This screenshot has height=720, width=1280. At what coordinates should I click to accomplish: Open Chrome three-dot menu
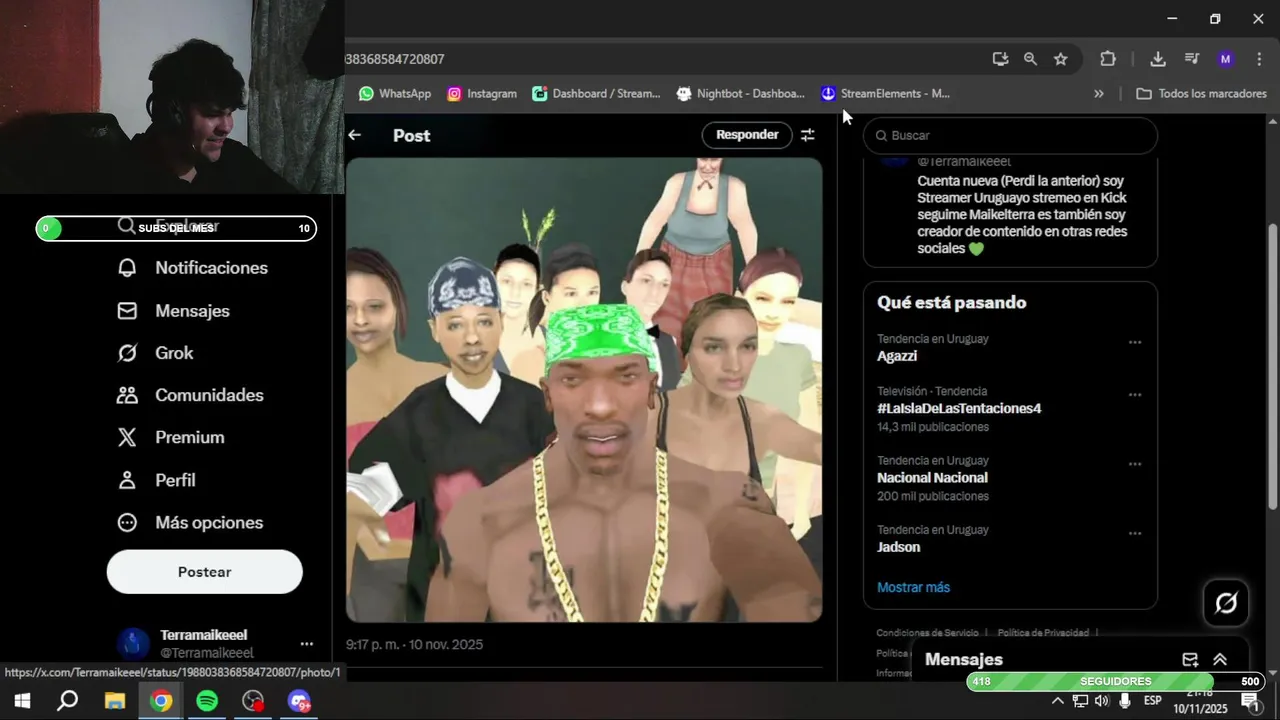(x=1259, y=59)
